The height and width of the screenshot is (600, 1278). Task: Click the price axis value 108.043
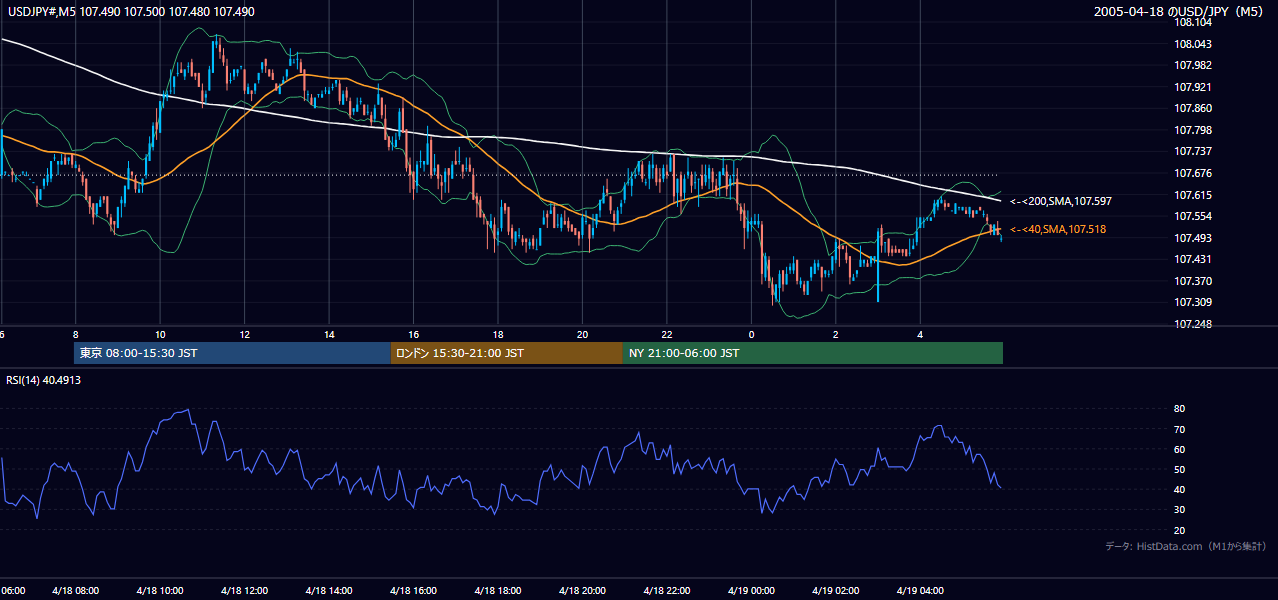[1193, 44]
